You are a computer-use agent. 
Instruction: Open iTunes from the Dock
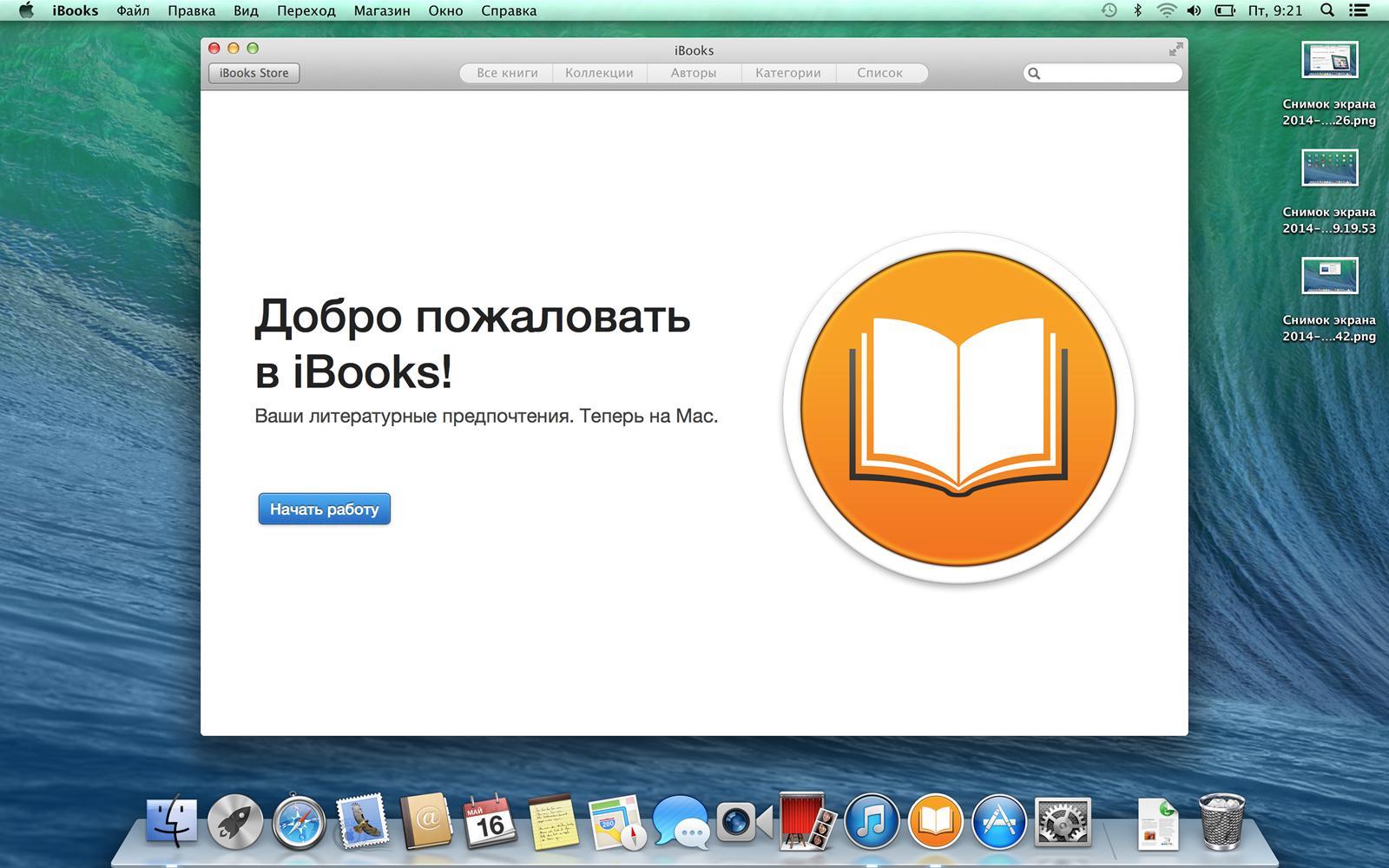[872, 821]
